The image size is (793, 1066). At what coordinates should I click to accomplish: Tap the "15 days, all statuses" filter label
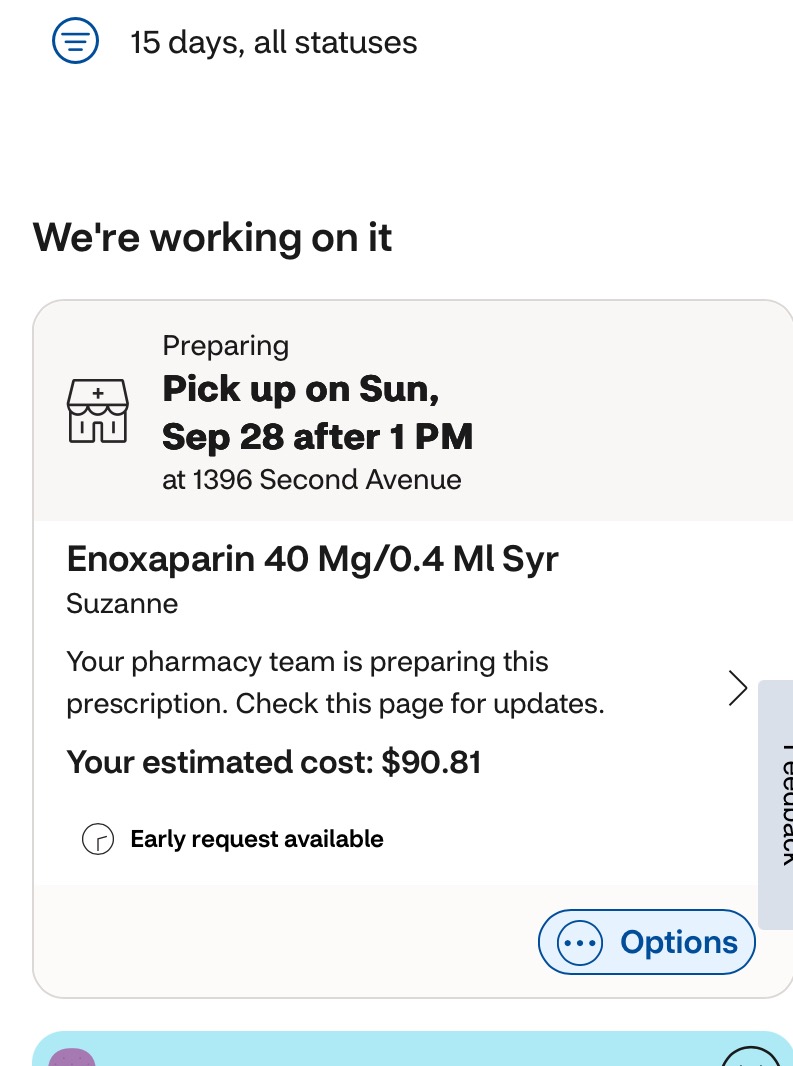273,43
